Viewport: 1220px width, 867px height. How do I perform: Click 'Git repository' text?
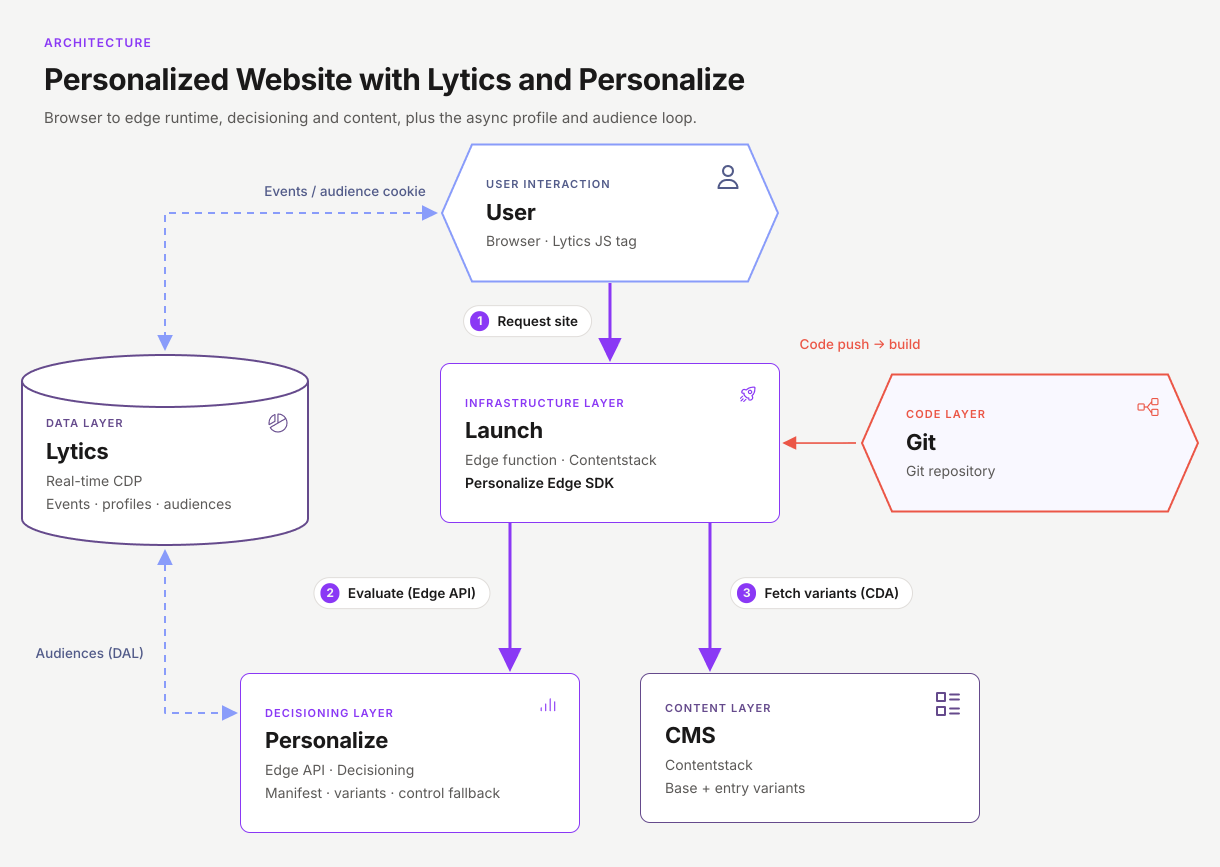[x=951, y=471]
